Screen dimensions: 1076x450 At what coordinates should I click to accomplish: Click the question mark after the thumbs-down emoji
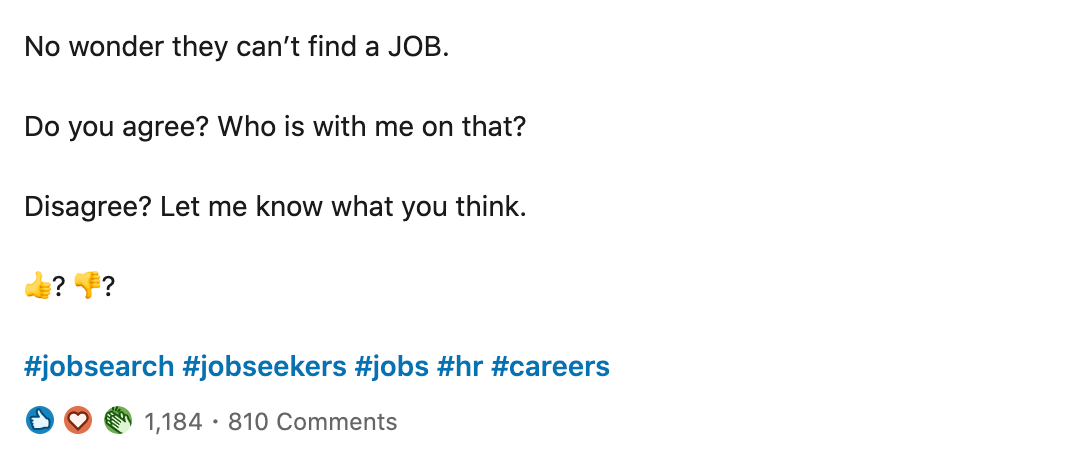click(108, 287)
